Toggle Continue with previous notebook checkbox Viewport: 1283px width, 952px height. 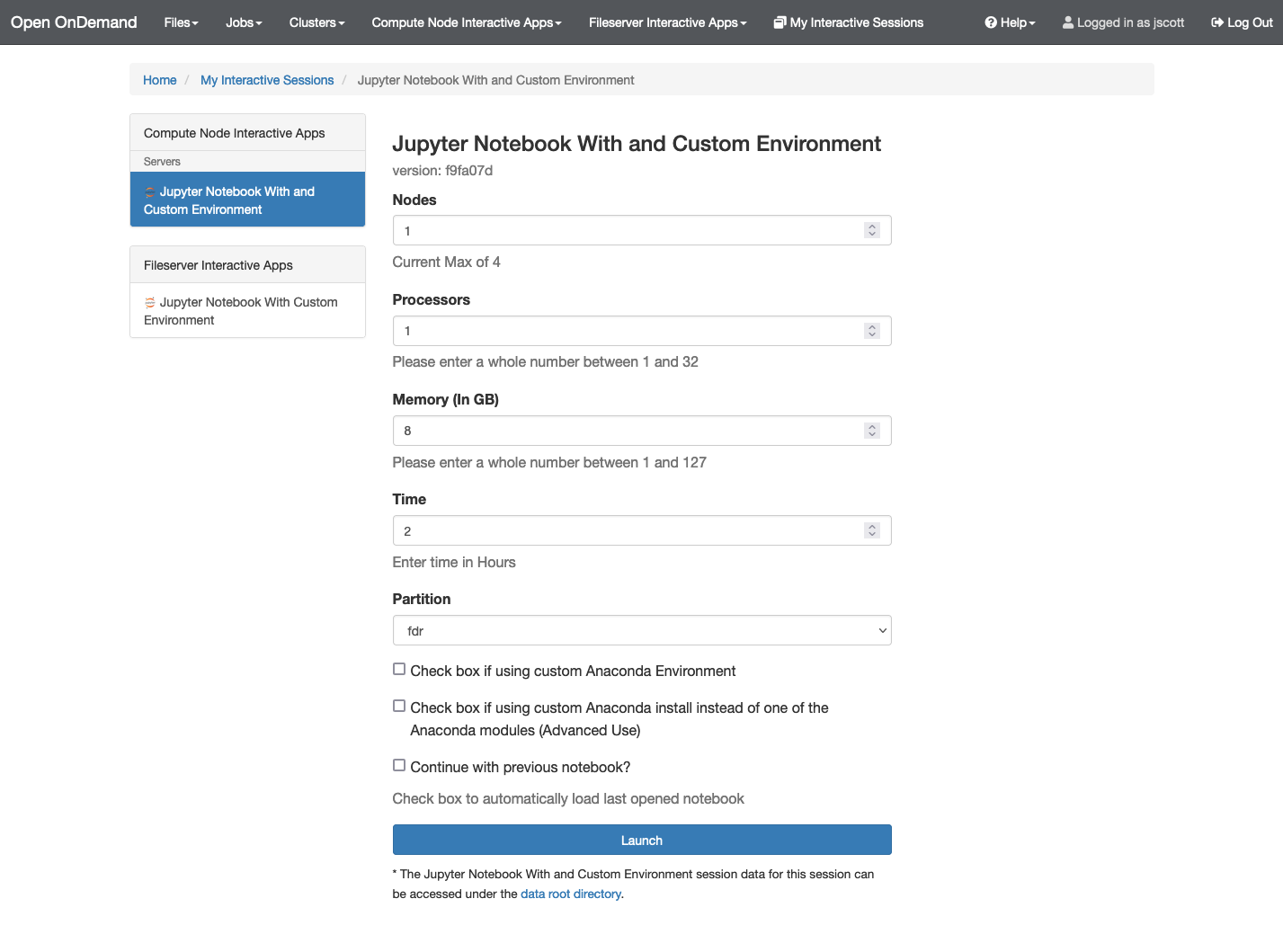click(399, 765)
